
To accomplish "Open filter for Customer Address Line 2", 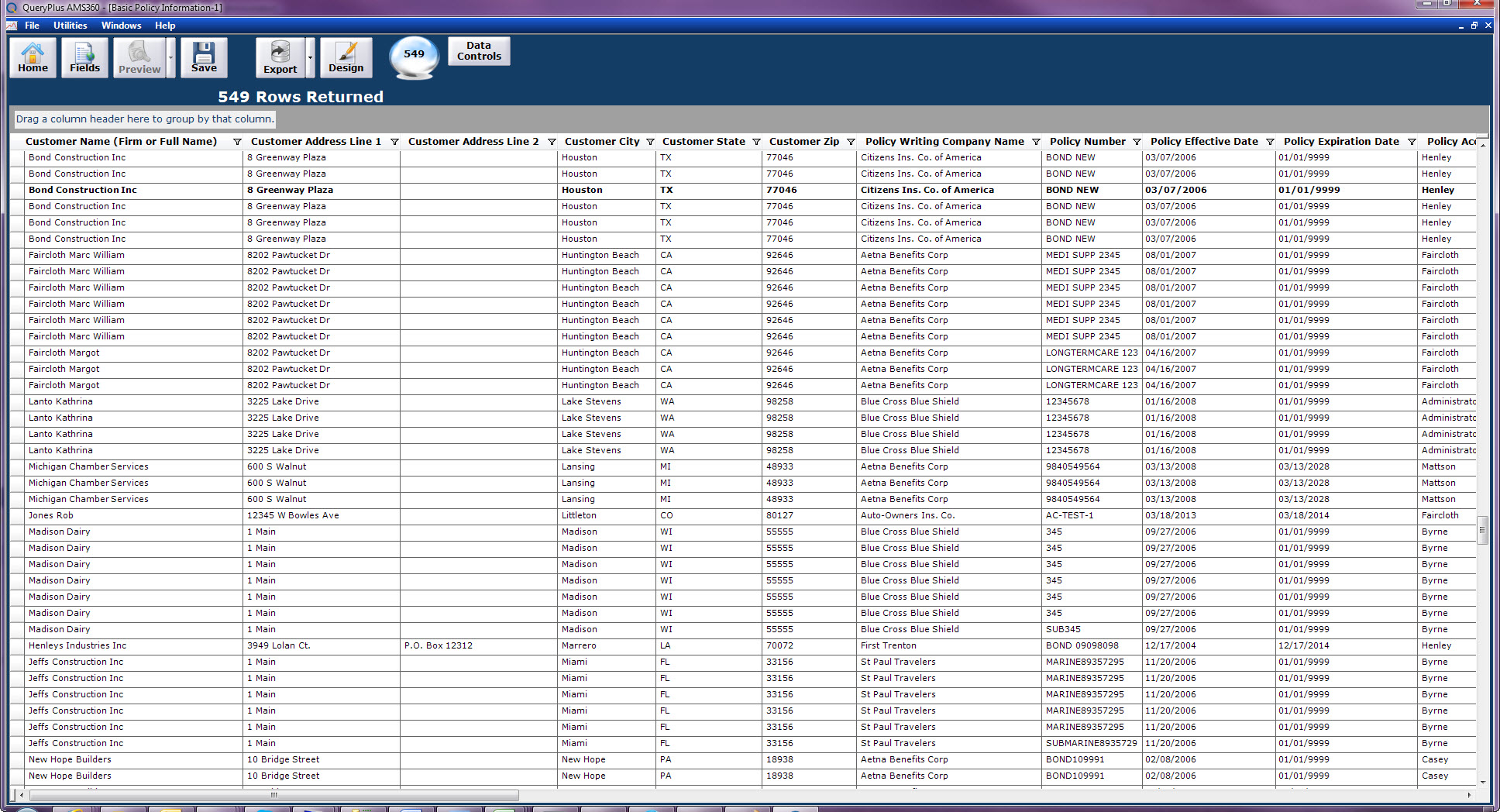I will 552,142.
